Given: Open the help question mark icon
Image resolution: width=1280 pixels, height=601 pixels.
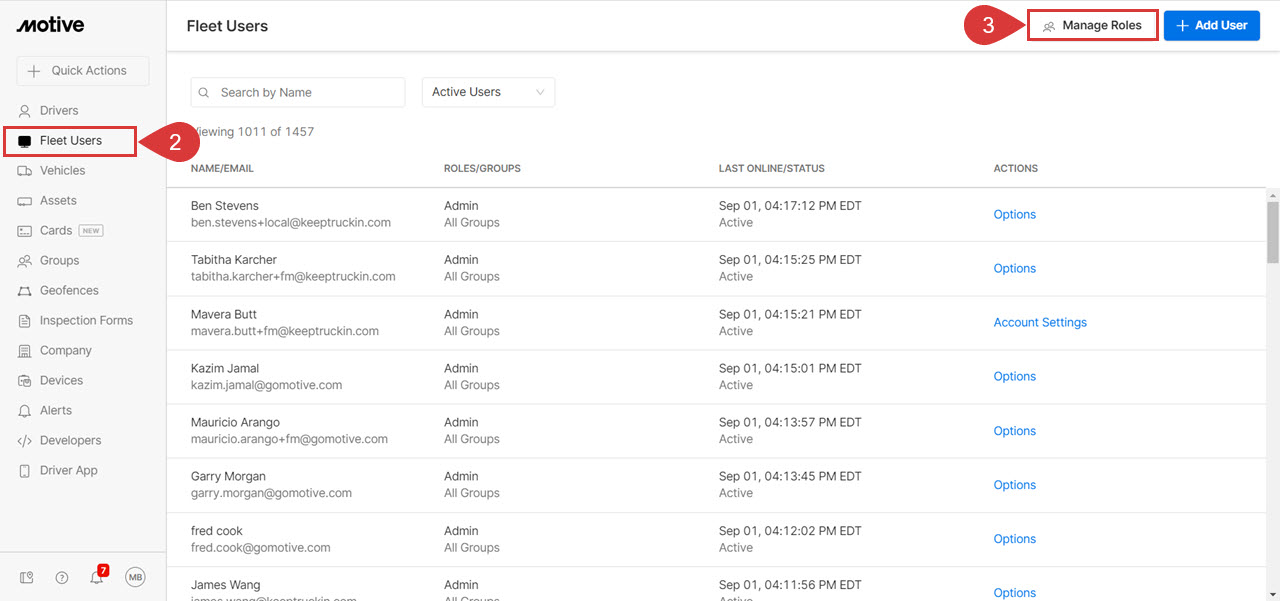Looking at the screenshot, I should tap(62, 577).
